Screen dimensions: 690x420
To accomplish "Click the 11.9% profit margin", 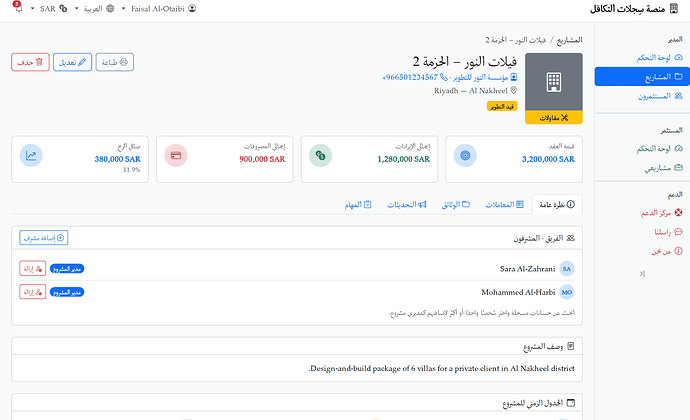I will click(x=132, y=170).
